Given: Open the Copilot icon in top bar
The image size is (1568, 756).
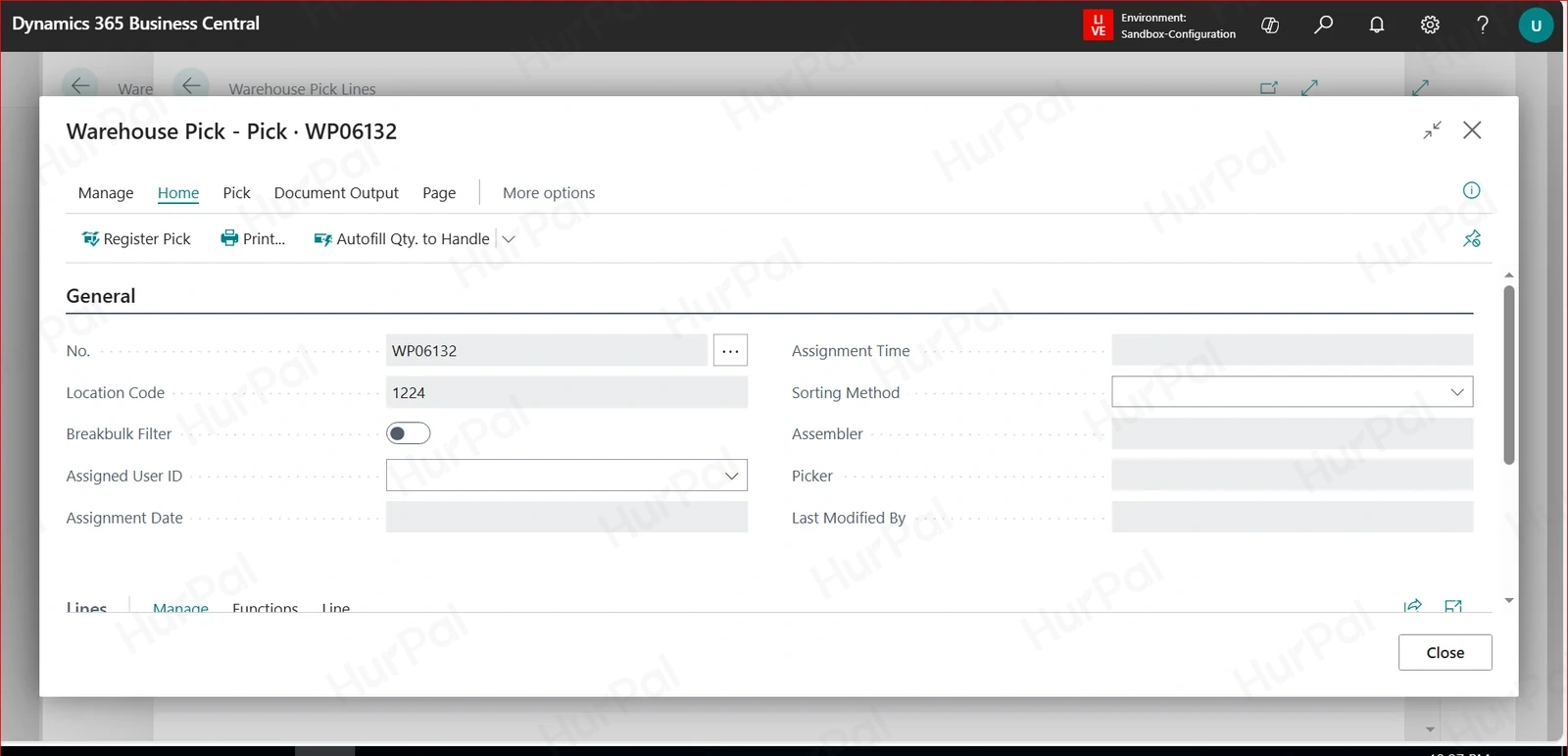Looking at the screenshot, I should point(1270,25).
